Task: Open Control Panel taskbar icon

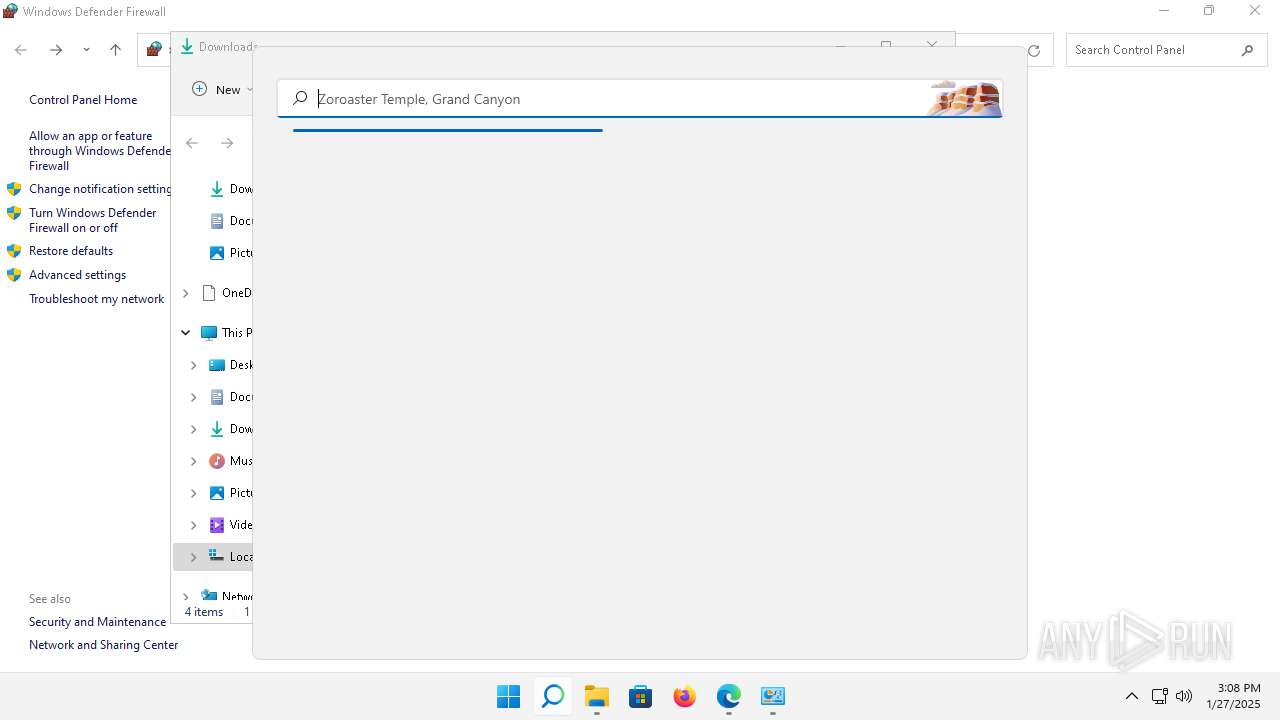Action: coord(772,696)
